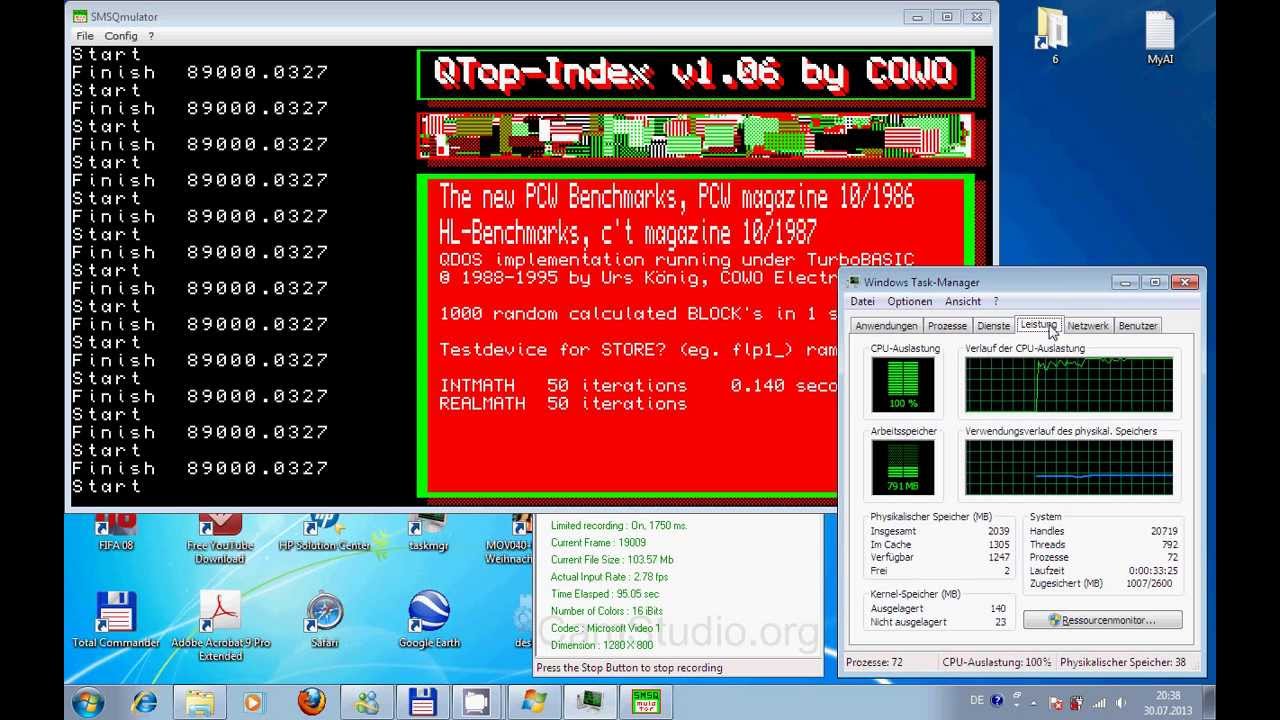1280x720 pixels.
Task: Click 'Prozesse: 72' in the status bar
Action: coord(874,662)
